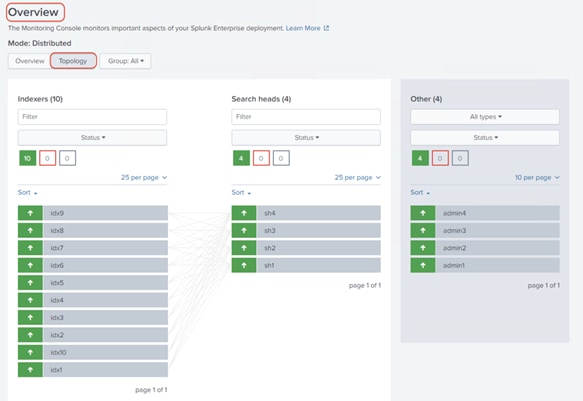
Task: Focus the Indexers Filter text field
Action: (92, 117)
